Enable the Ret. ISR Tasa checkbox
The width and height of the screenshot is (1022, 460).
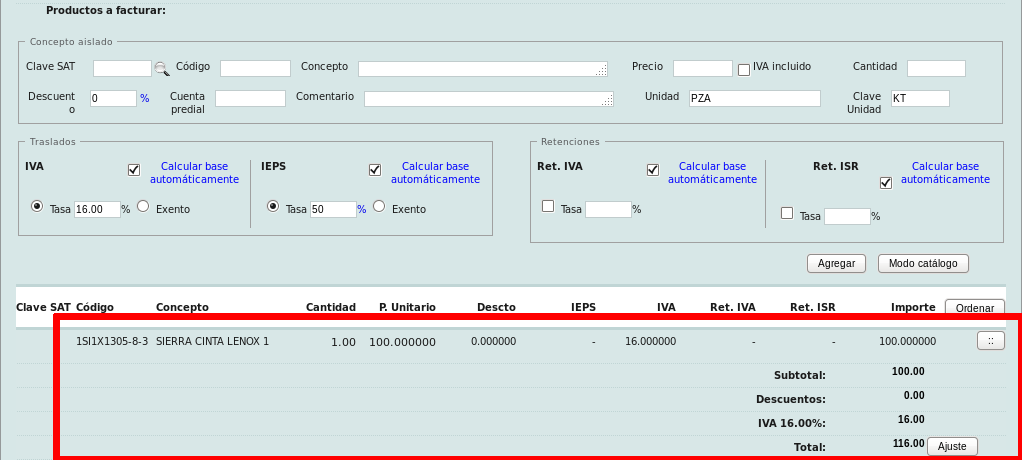(786, 213)
